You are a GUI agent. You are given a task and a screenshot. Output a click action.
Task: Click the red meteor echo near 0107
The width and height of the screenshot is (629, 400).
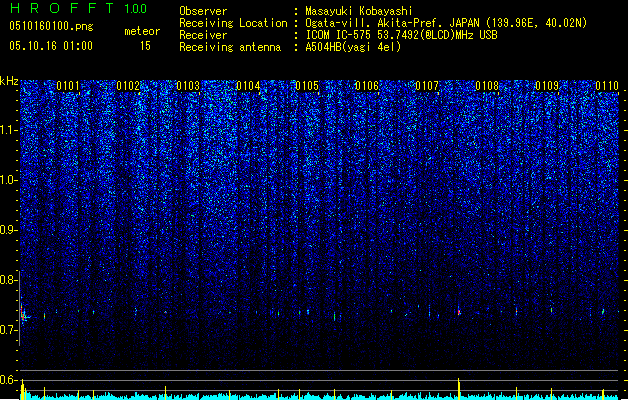(459, 312)
